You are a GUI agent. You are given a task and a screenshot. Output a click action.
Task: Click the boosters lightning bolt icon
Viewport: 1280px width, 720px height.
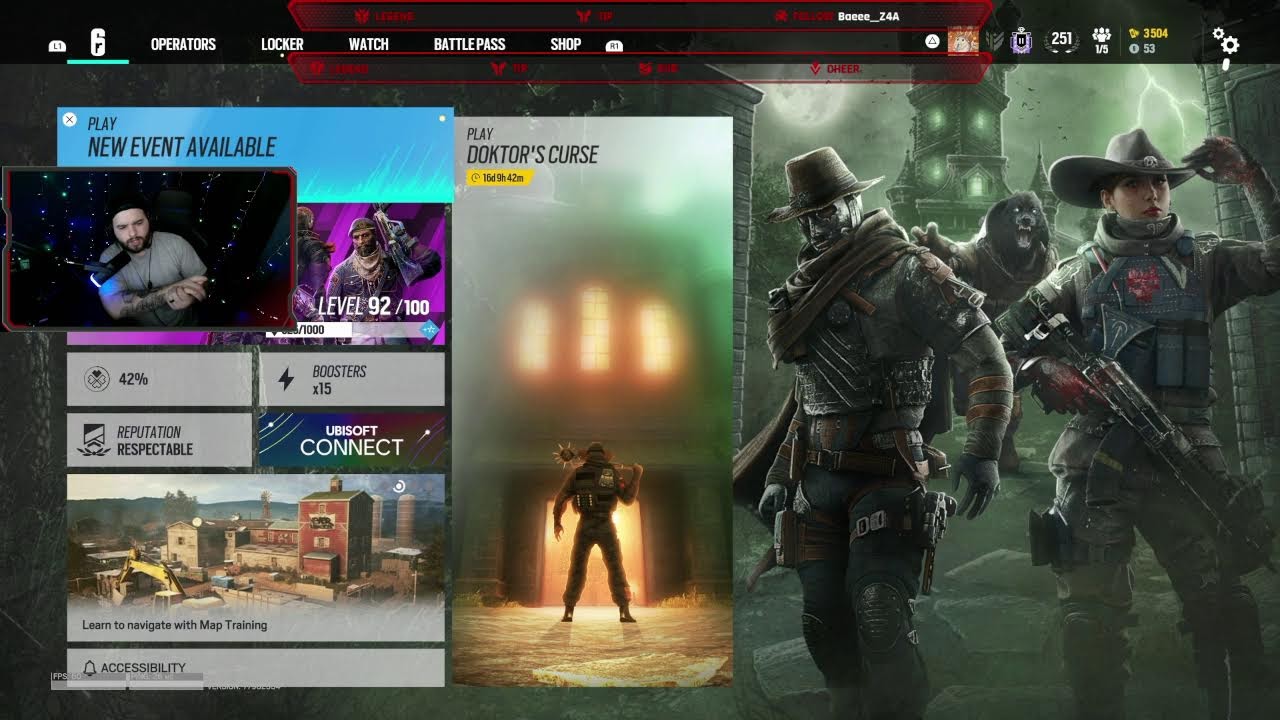click(286, 379)
